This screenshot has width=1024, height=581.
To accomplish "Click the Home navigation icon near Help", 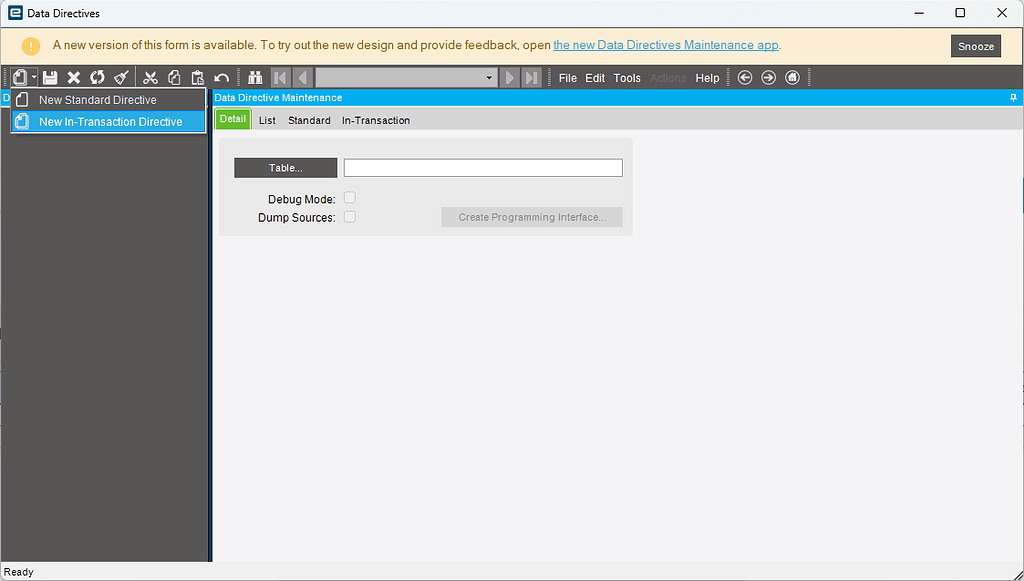I will pos(792,77).
